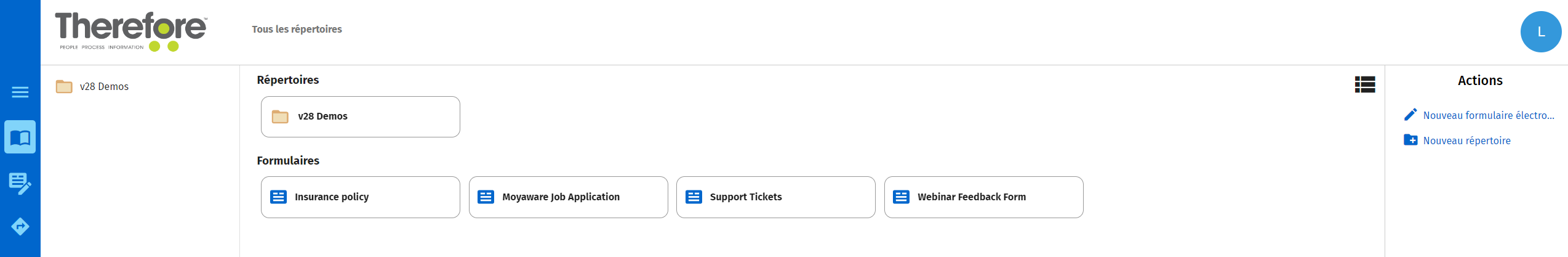
Task: Open the form editing sidebar icon
Action: coord(20,183)
